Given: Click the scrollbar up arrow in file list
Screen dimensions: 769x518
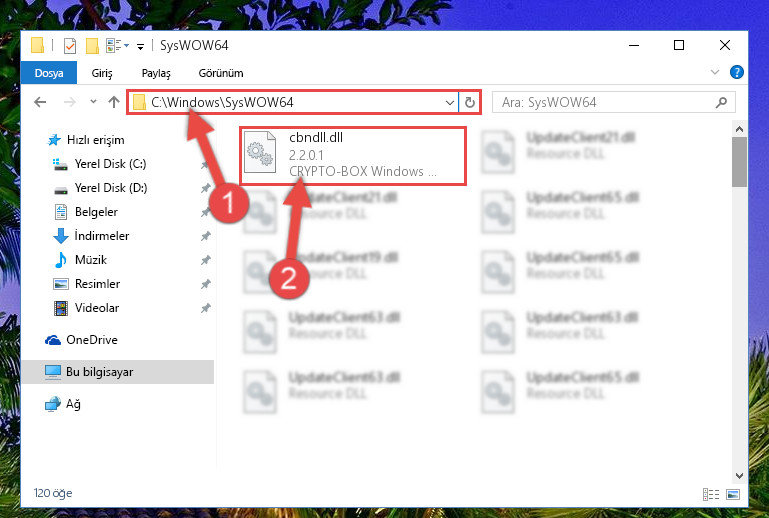Looking at the screenshot, I should coord(740,130).
